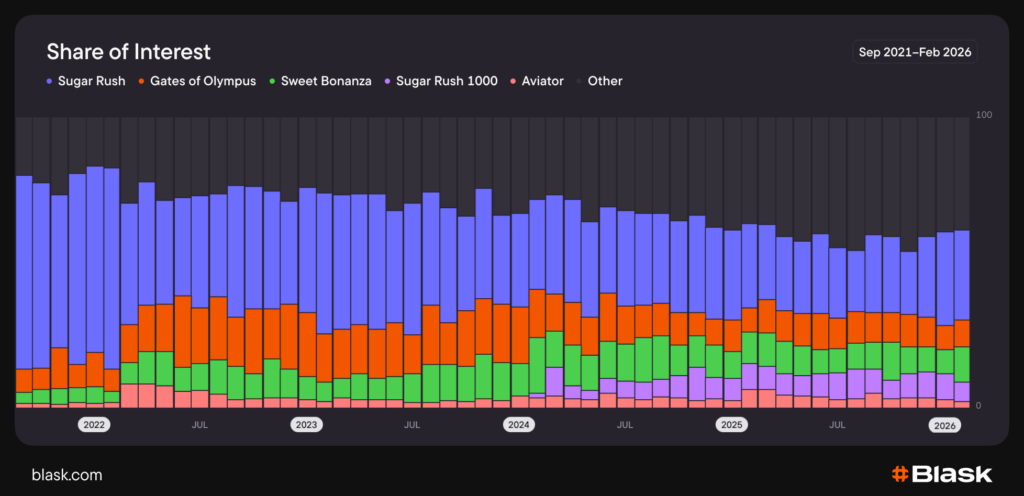Toggle Sugar Rush 1000 legend item
The width and height of the screenshot is (1024, 496).
[446, 81]
